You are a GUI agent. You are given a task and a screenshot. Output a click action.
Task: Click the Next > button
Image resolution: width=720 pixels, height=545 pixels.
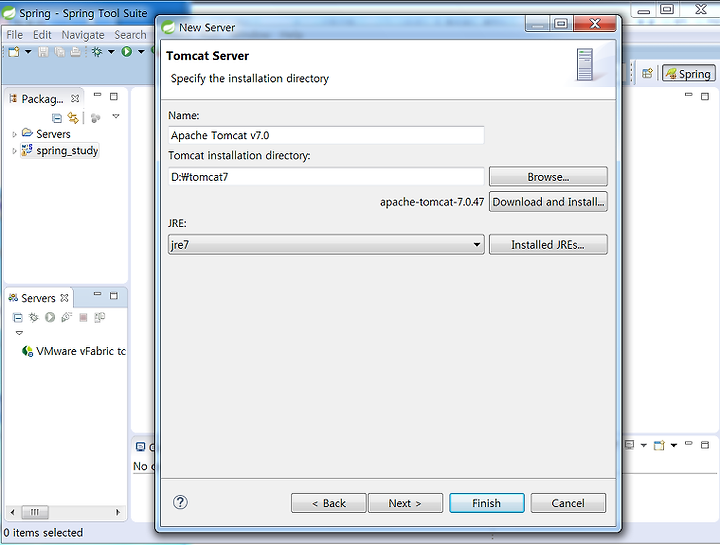coord(405,503)
